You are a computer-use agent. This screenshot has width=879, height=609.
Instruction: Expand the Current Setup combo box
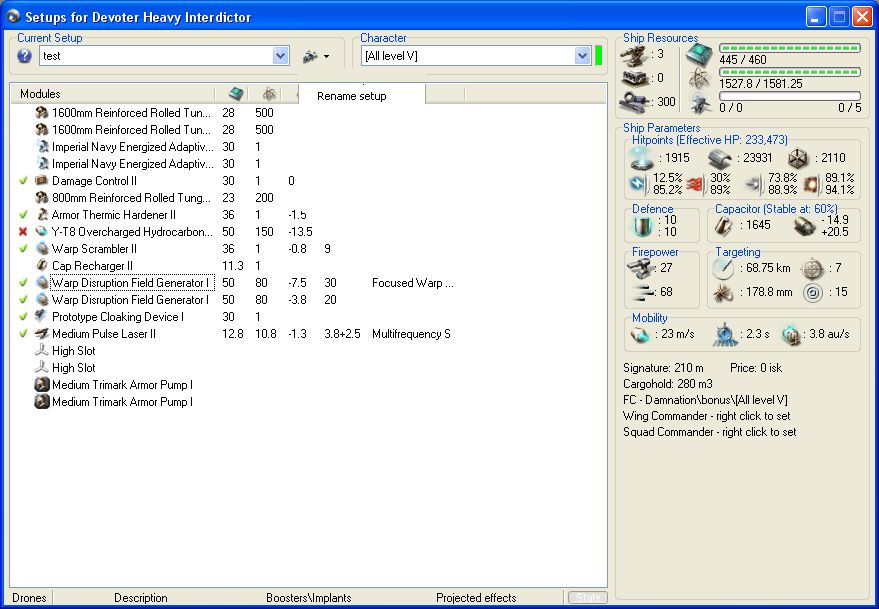[280, 56]
